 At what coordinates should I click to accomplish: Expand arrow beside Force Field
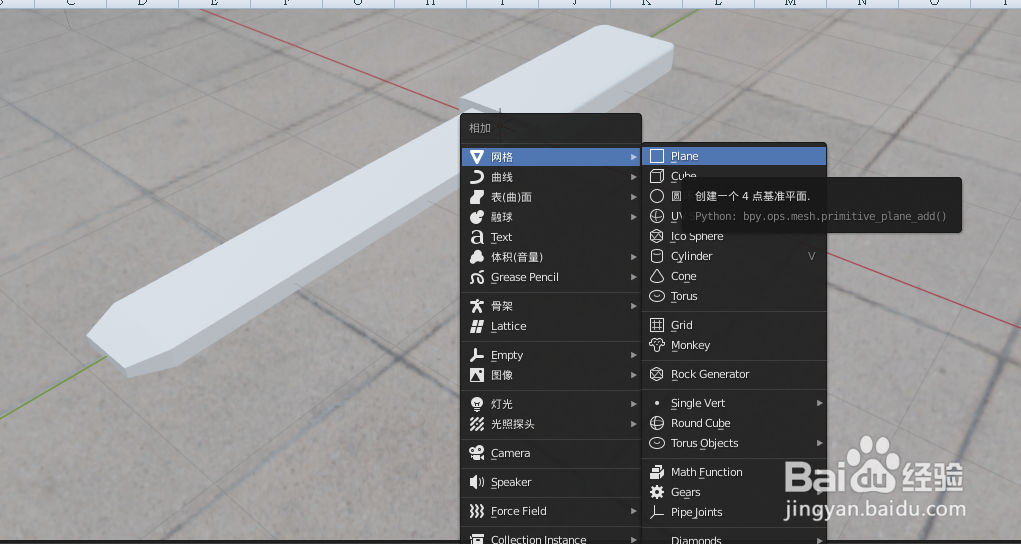634,511
